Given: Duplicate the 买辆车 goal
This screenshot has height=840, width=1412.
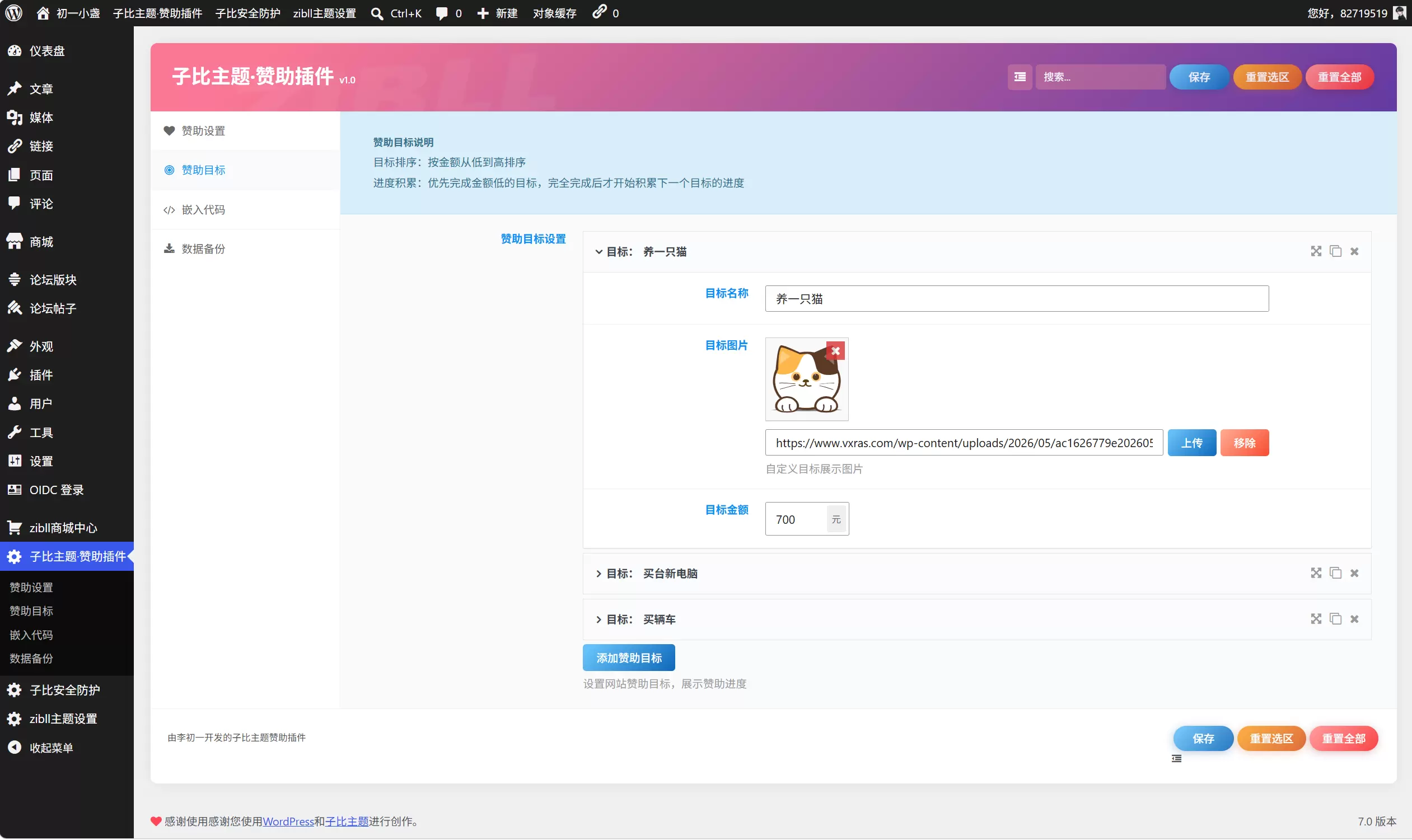Looking at the screenshot, I should pyautogui.click(x=1335, y=620).
